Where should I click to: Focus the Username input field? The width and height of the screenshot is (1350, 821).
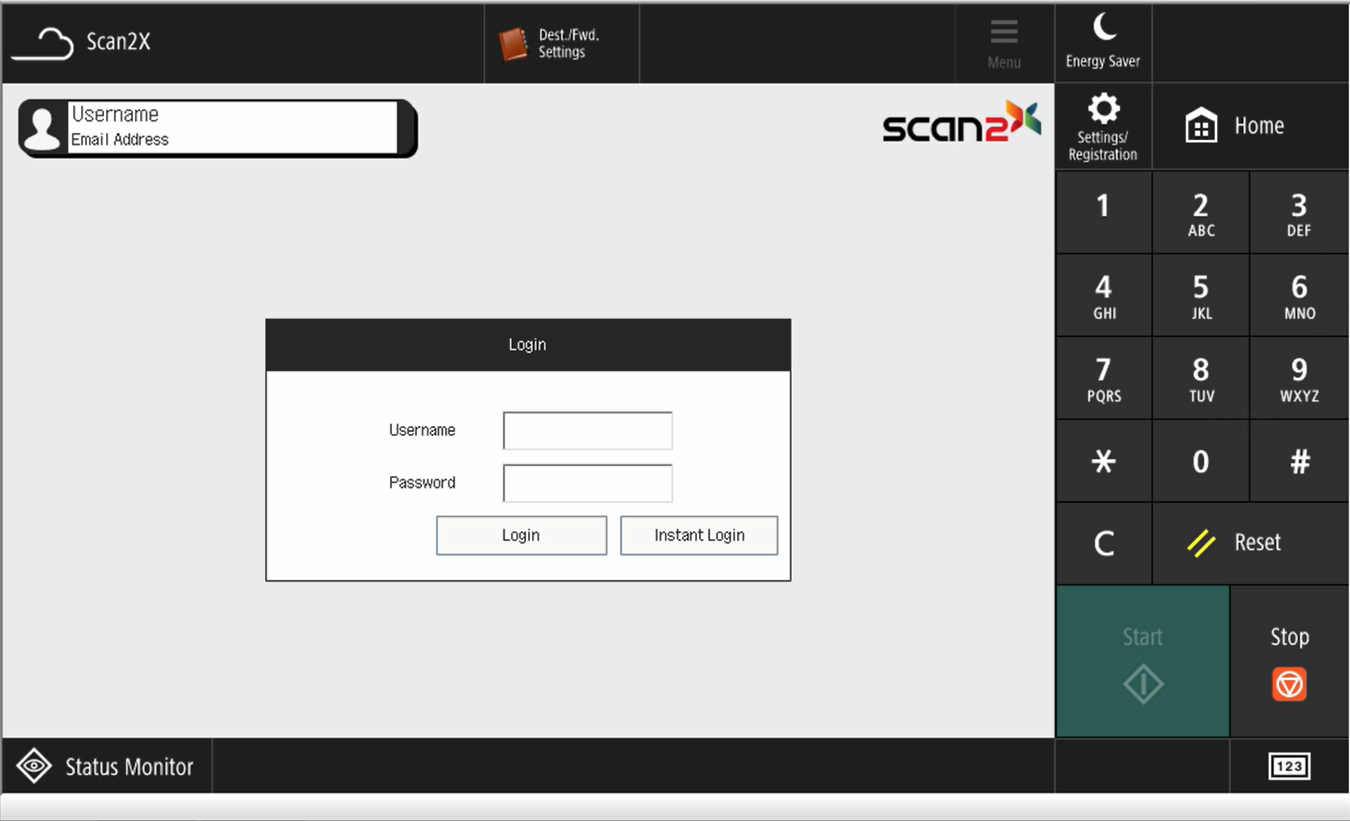coord(587,431)
